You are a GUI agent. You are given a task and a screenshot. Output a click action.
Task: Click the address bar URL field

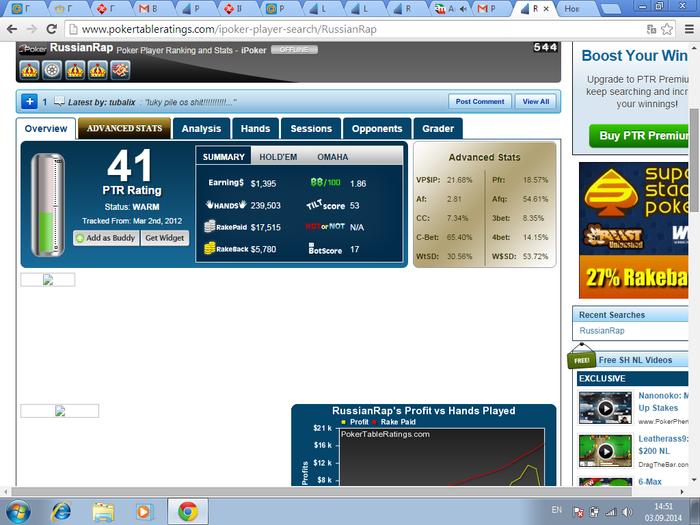[x=357, y=29]
